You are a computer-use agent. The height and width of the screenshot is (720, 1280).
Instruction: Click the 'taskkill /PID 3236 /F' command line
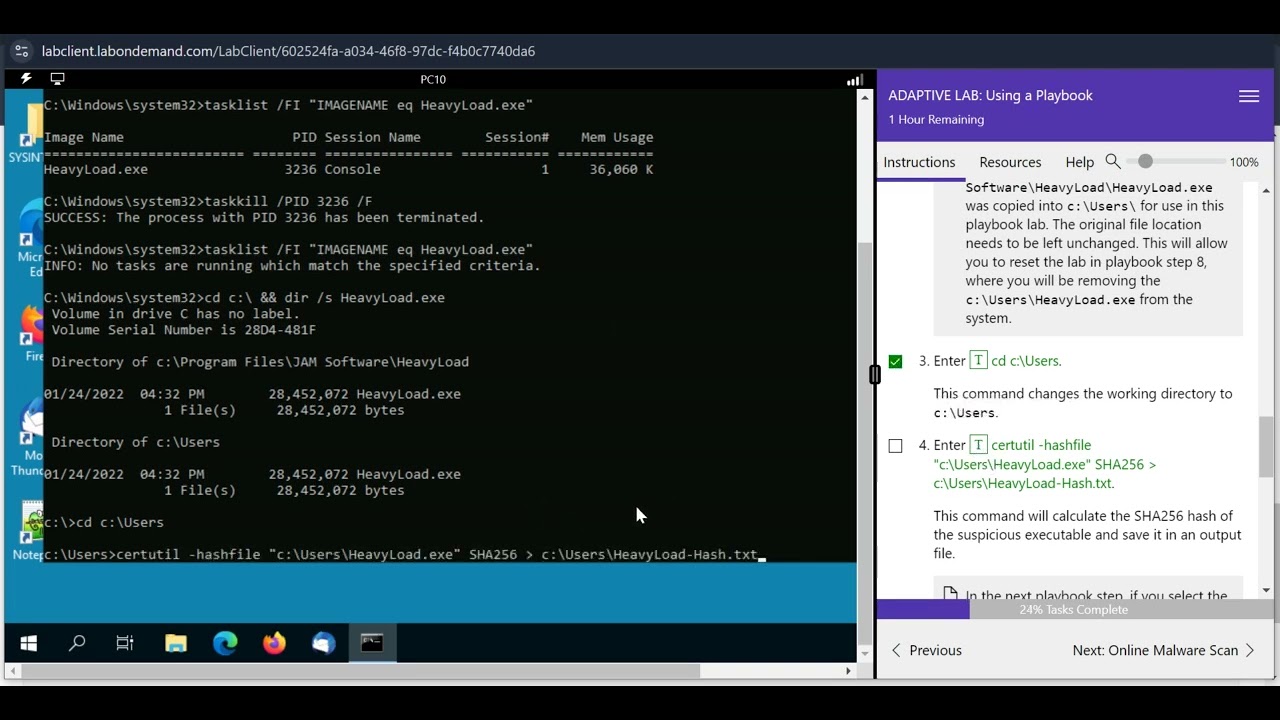point(208,201)
